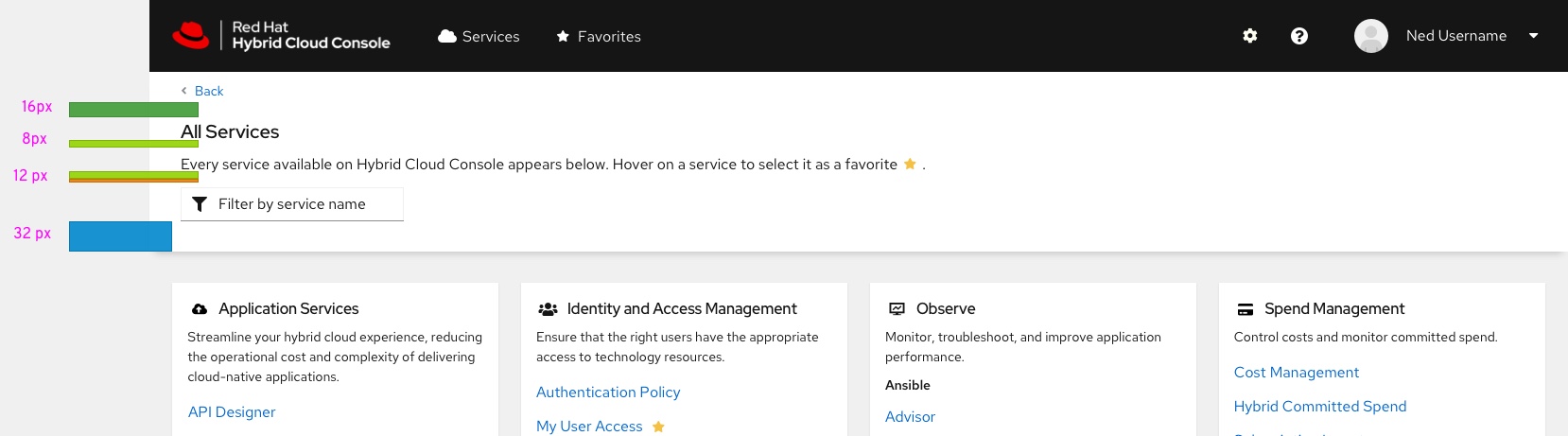The height and width of the screenshot is (436, 1568).
Task: Open the Cost Management link
Action: [x=1296, y=373]
